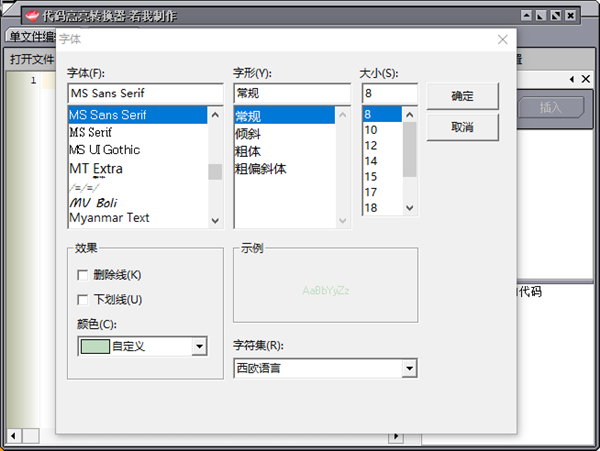Select MS Serif in font list
This screenshot has width=600, height=451.
pyautogui.click(x=90, y=132)
